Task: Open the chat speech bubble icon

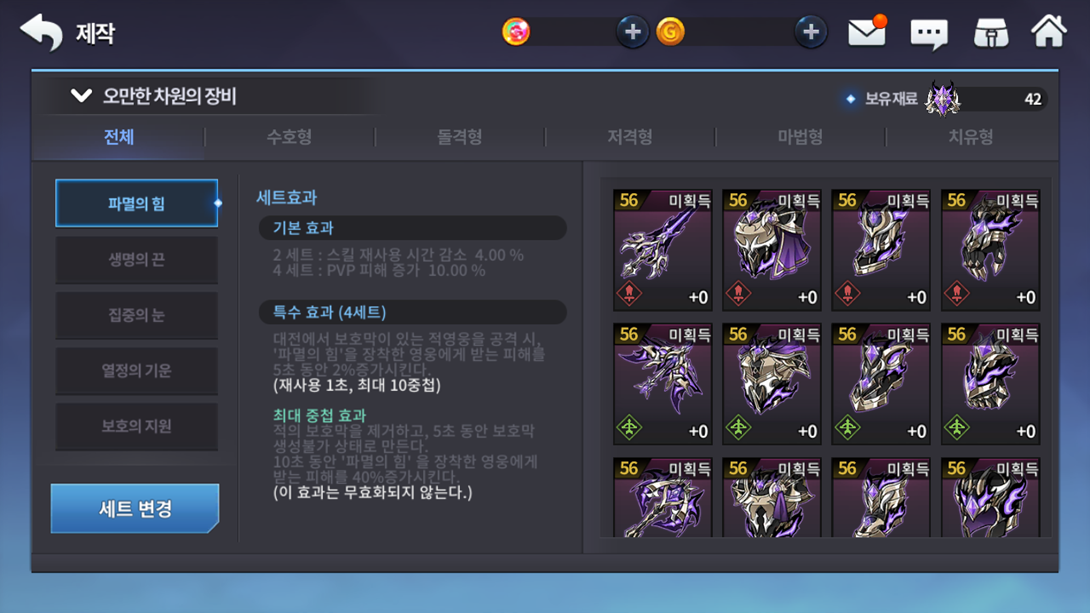Action: (x=929, y=33)
